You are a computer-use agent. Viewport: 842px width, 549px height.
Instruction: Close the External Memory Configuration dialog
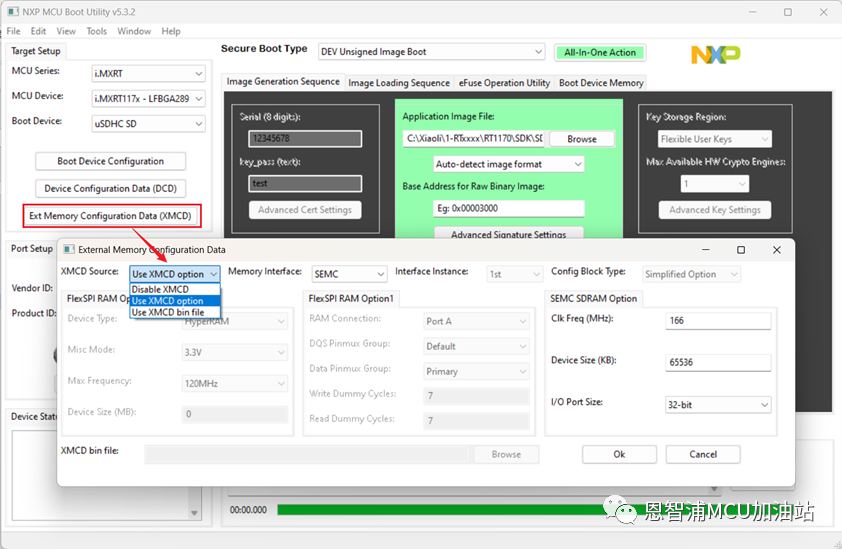coord(776,250)
